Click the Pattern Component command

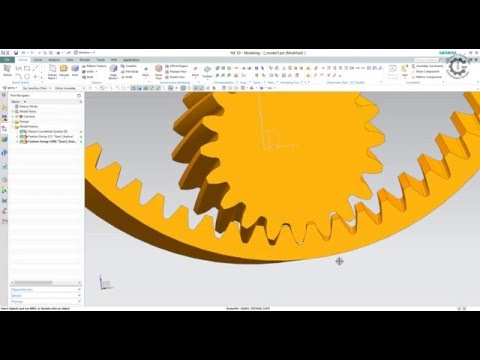426,77
